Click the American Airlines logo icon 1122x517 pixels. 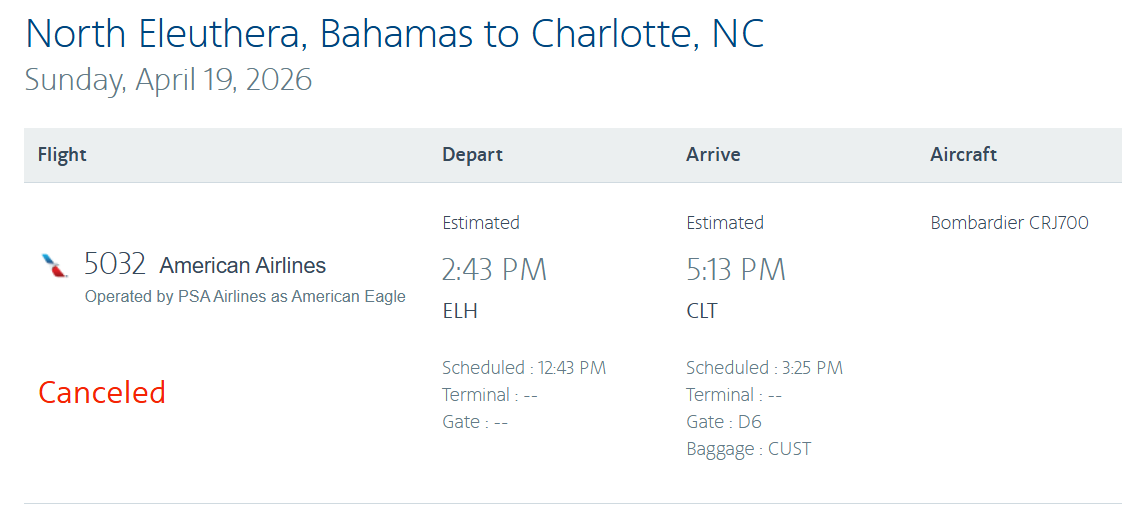[x=54, y=265]
